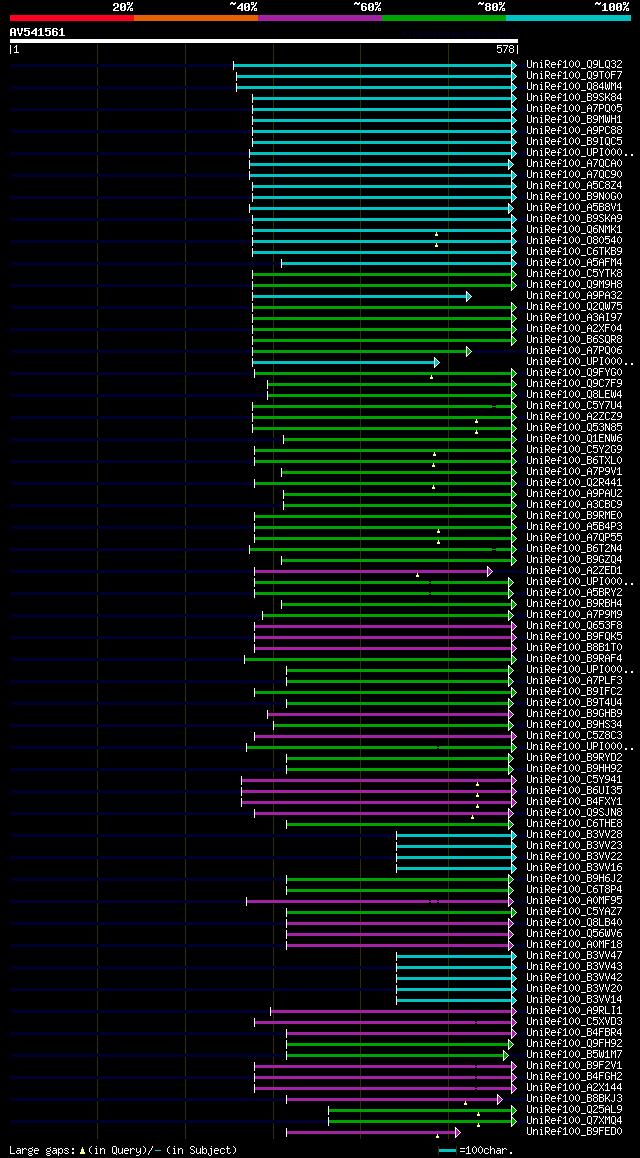Image resolution: width=640 pixels, height=1158 pixels.
Task: Select the label UniRef100_C5Z8C3
Action: click(574, 736)
